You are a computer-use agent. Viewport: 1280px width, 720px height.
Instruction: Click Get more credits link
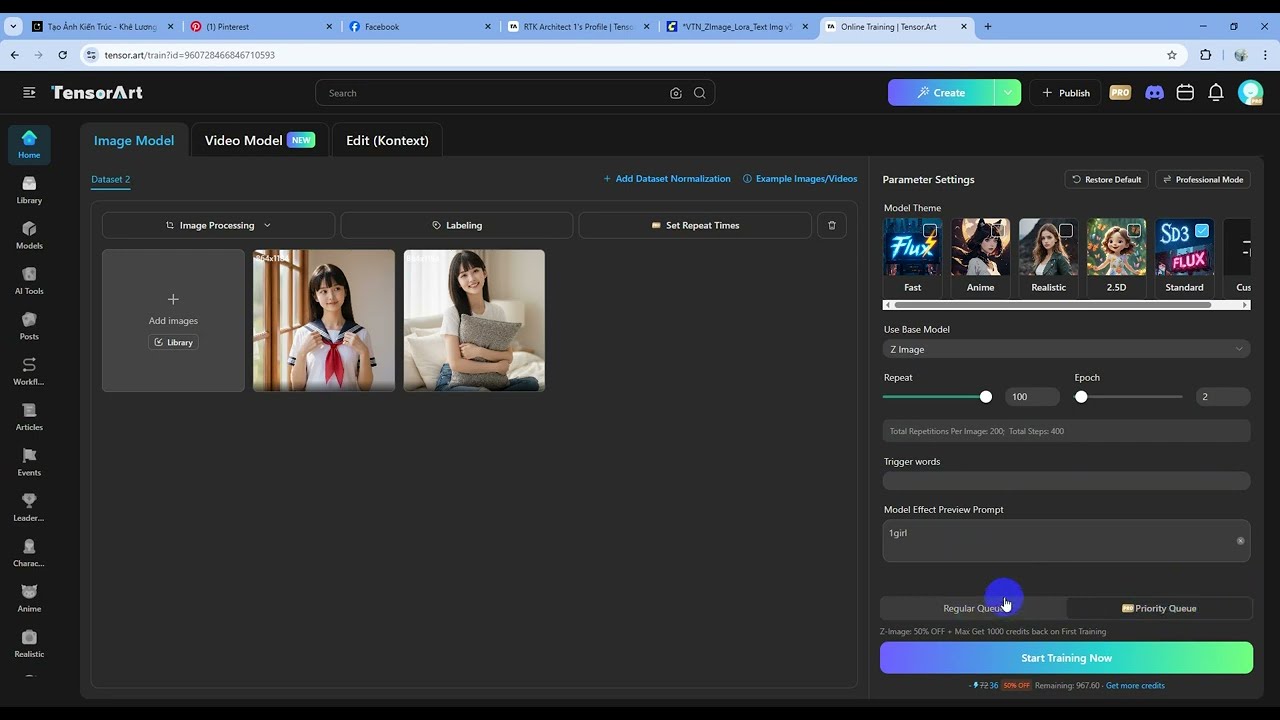[x=1135, y=686]
